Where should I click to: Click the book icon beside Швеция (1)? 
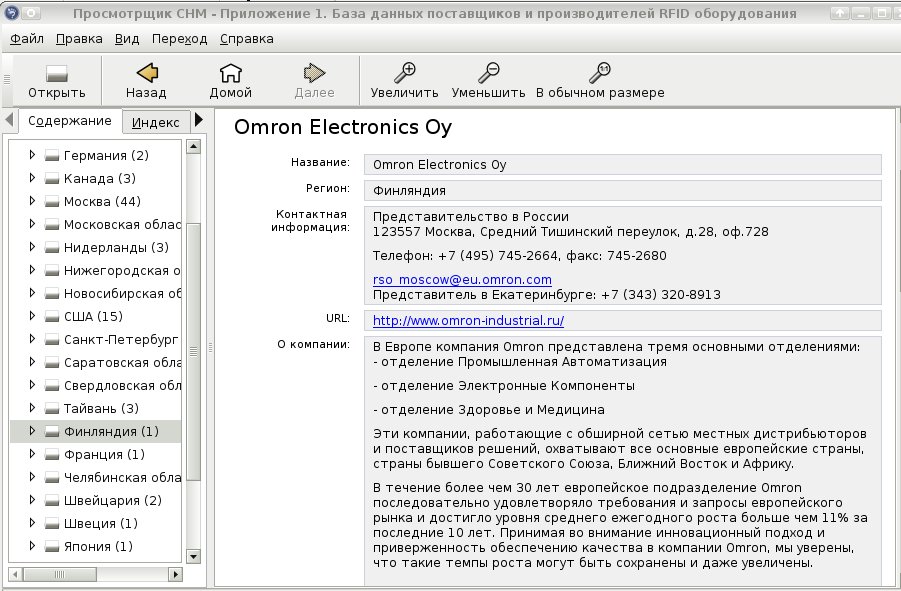coord(52,523)
